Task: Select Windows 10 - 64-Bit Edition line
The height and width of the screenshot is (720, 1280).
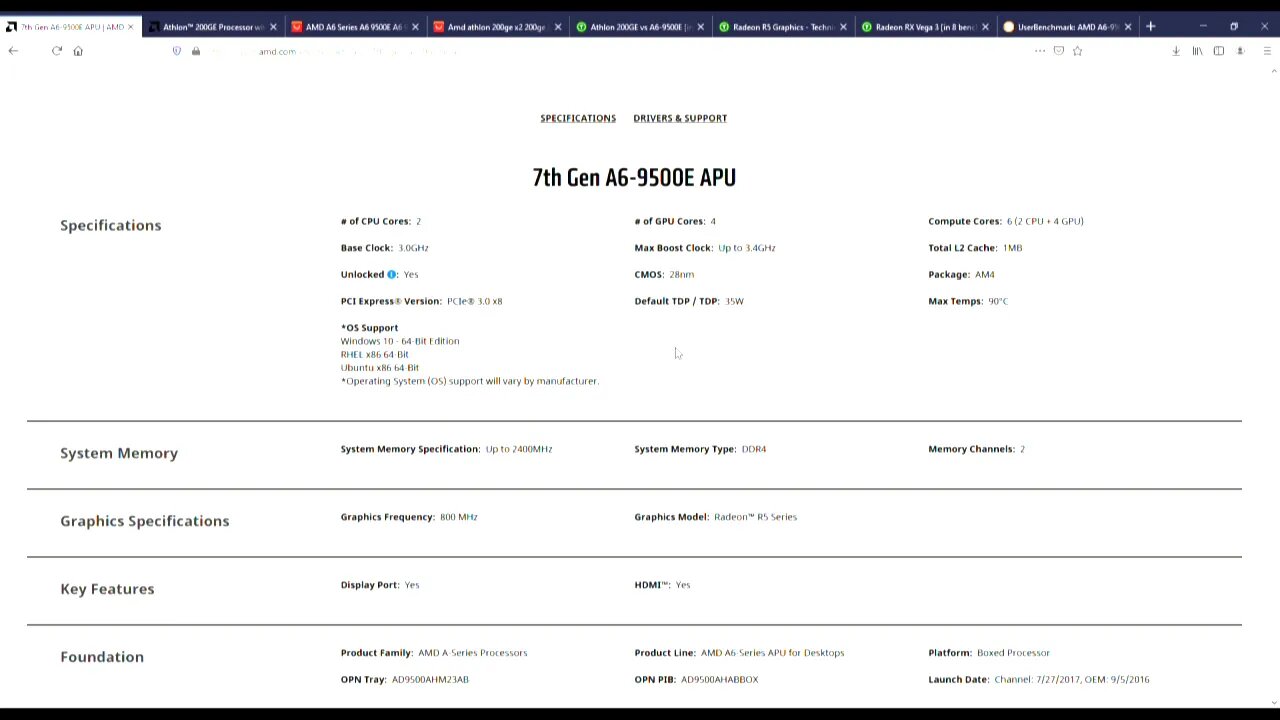Action: tap(400, 341)
